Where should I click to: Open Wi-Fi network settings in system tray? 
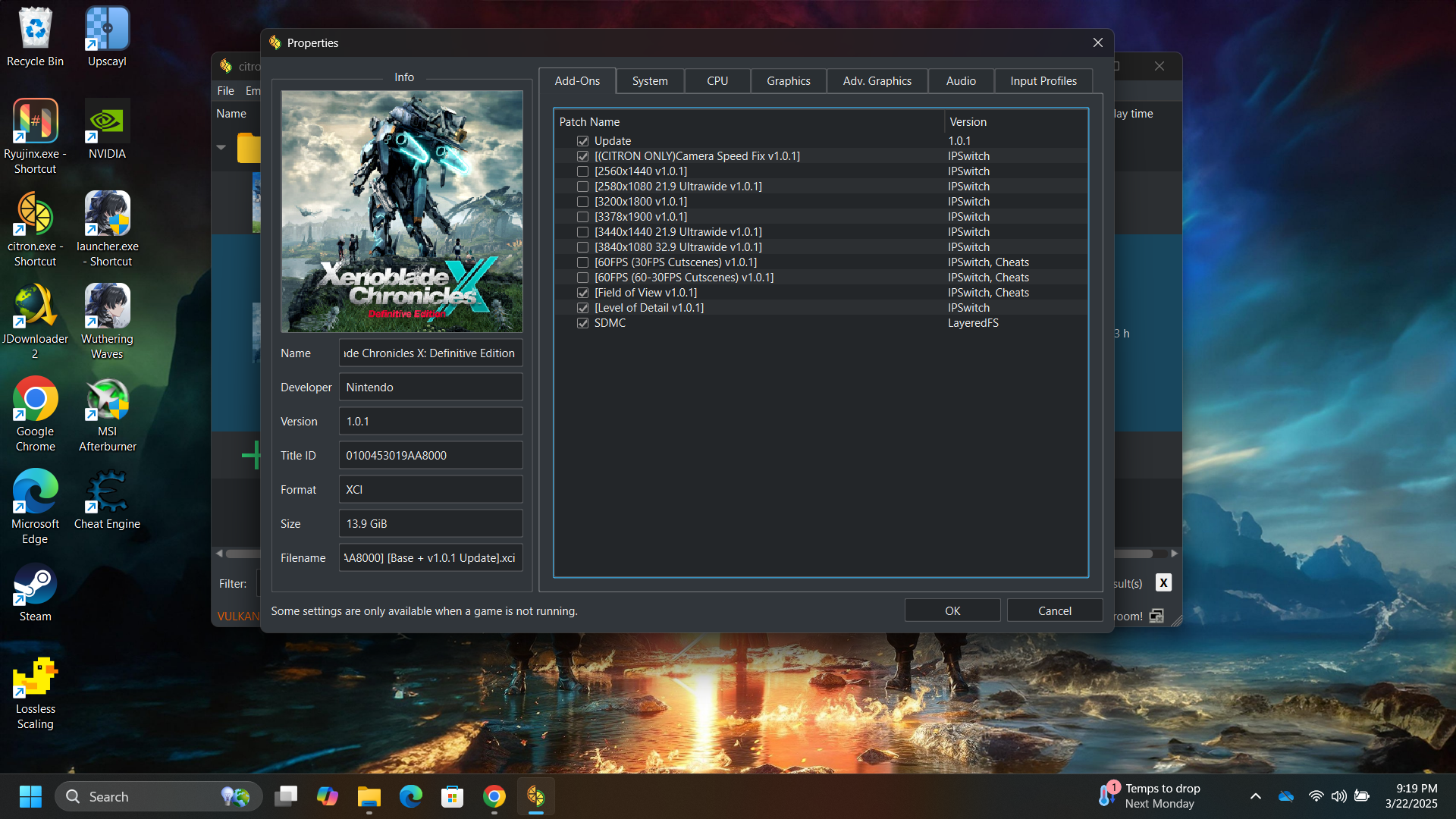tap(1316, 796)
